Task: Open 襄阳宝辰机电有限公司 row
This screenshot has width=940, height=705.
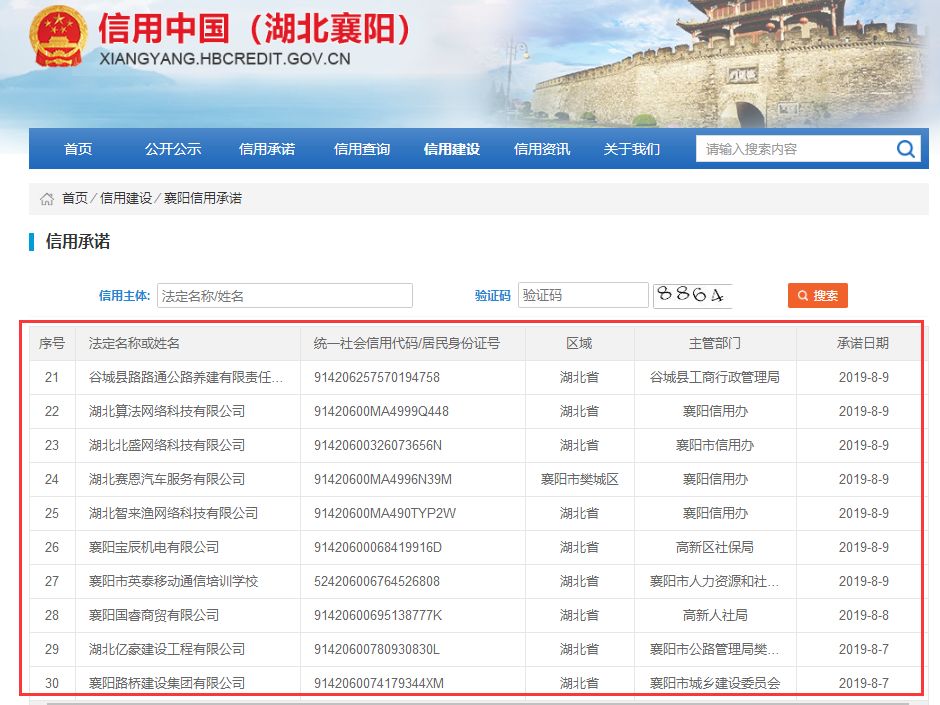Action: pyautogui.click(x=154, y=547)
